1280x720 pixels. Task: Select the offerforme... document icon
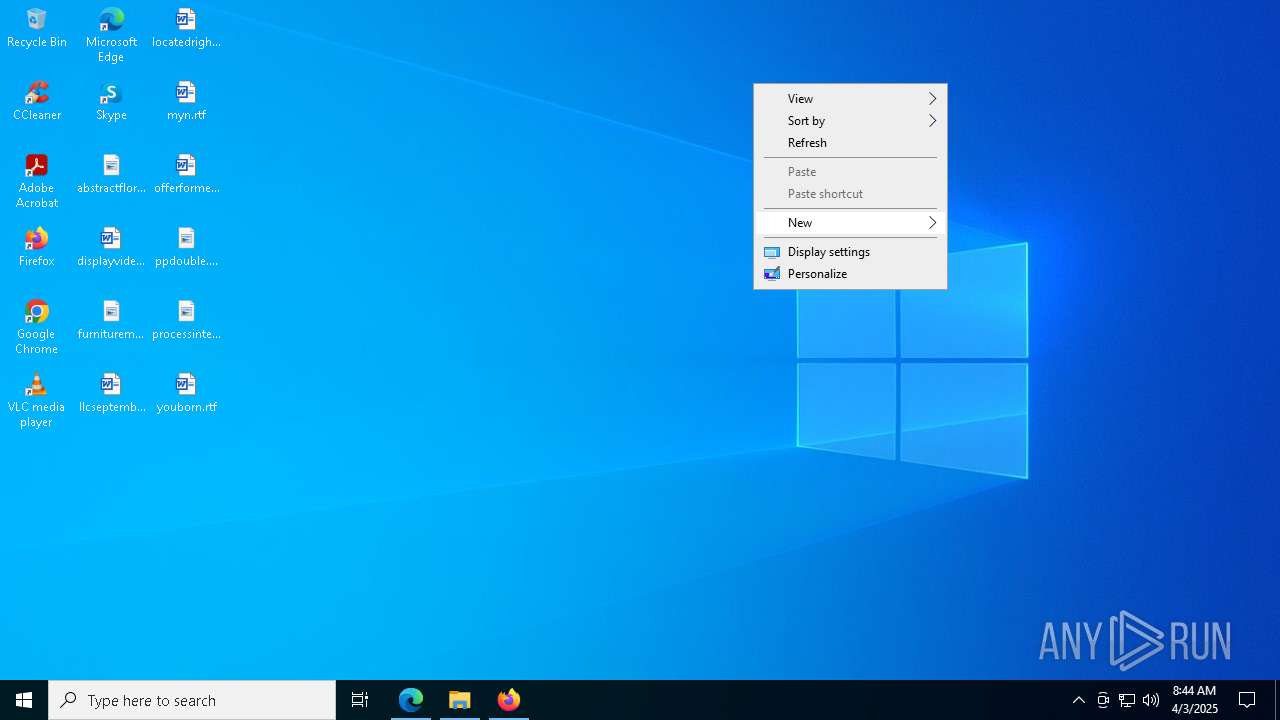186,174
